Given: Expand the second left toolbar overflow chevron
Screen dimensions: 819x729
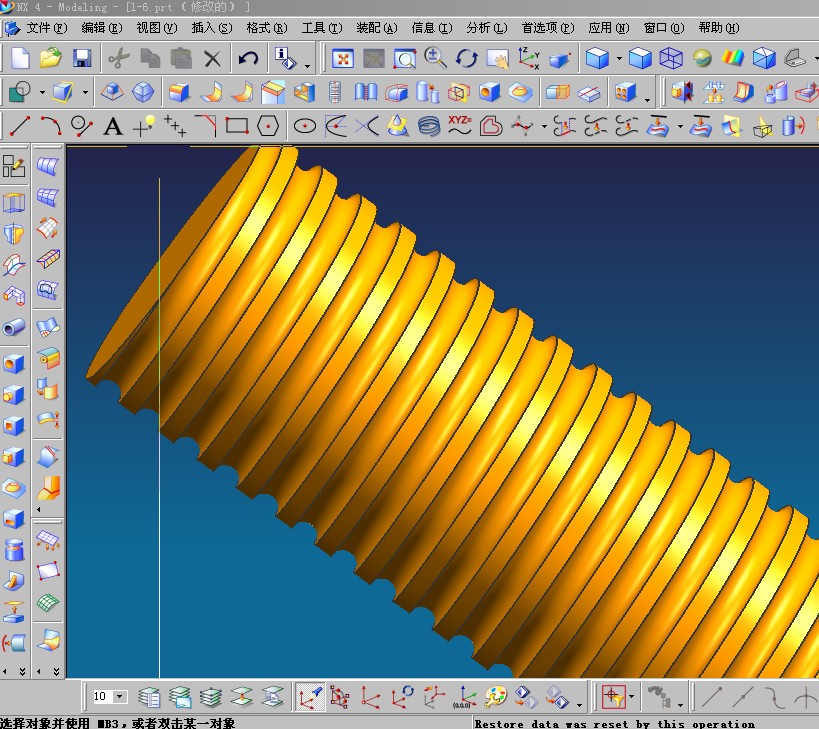Looking at the screenshot, I should click(56, 671).
